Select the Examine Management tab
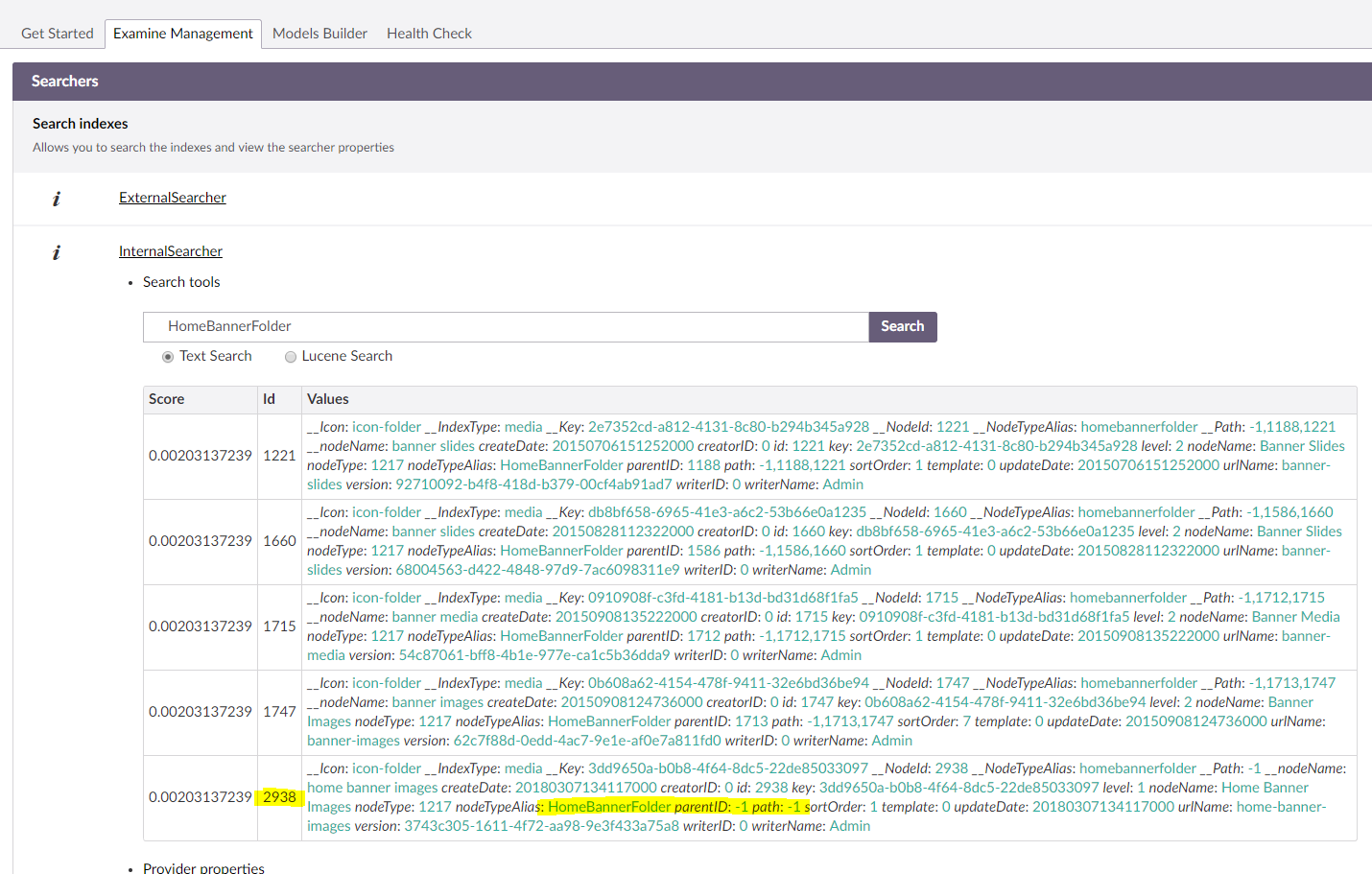The image size is (1372, 874). coord(183,34)
